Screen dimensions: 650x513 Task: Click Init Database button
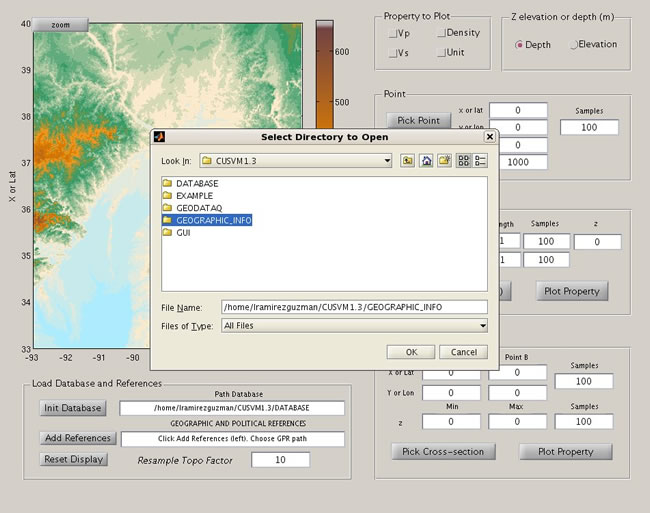[x=73, y=408]
